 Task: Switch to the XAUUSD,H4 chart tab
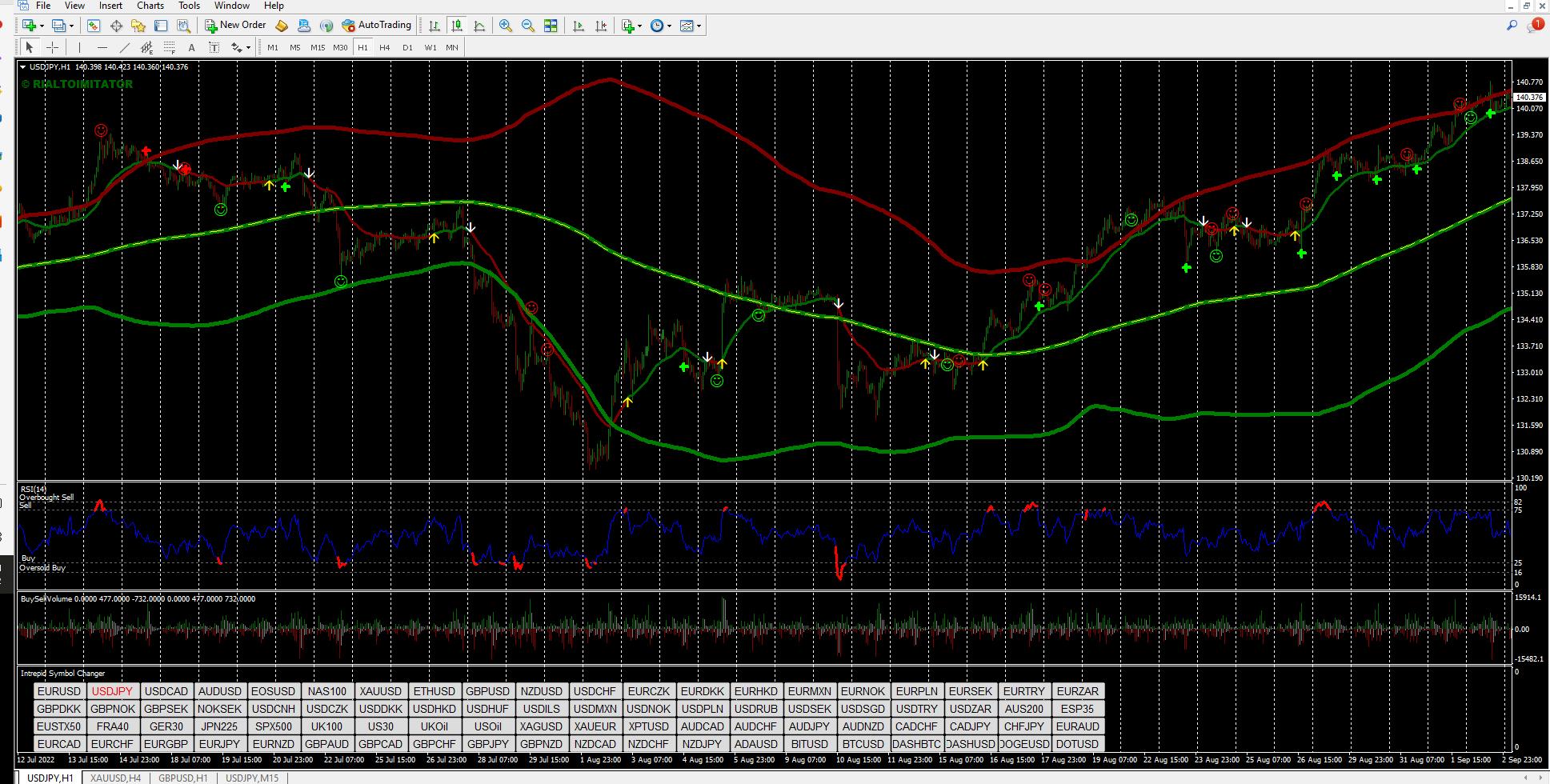click(x=115, y=778)
